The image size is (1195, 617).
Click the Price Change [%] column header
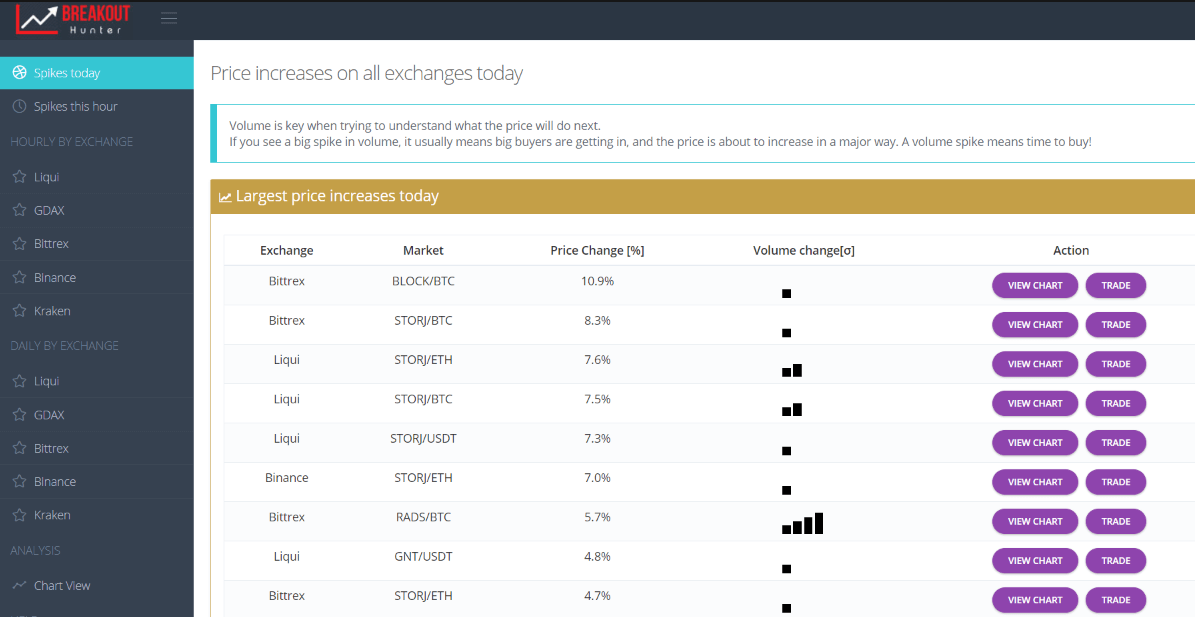(x=598, y=251)
